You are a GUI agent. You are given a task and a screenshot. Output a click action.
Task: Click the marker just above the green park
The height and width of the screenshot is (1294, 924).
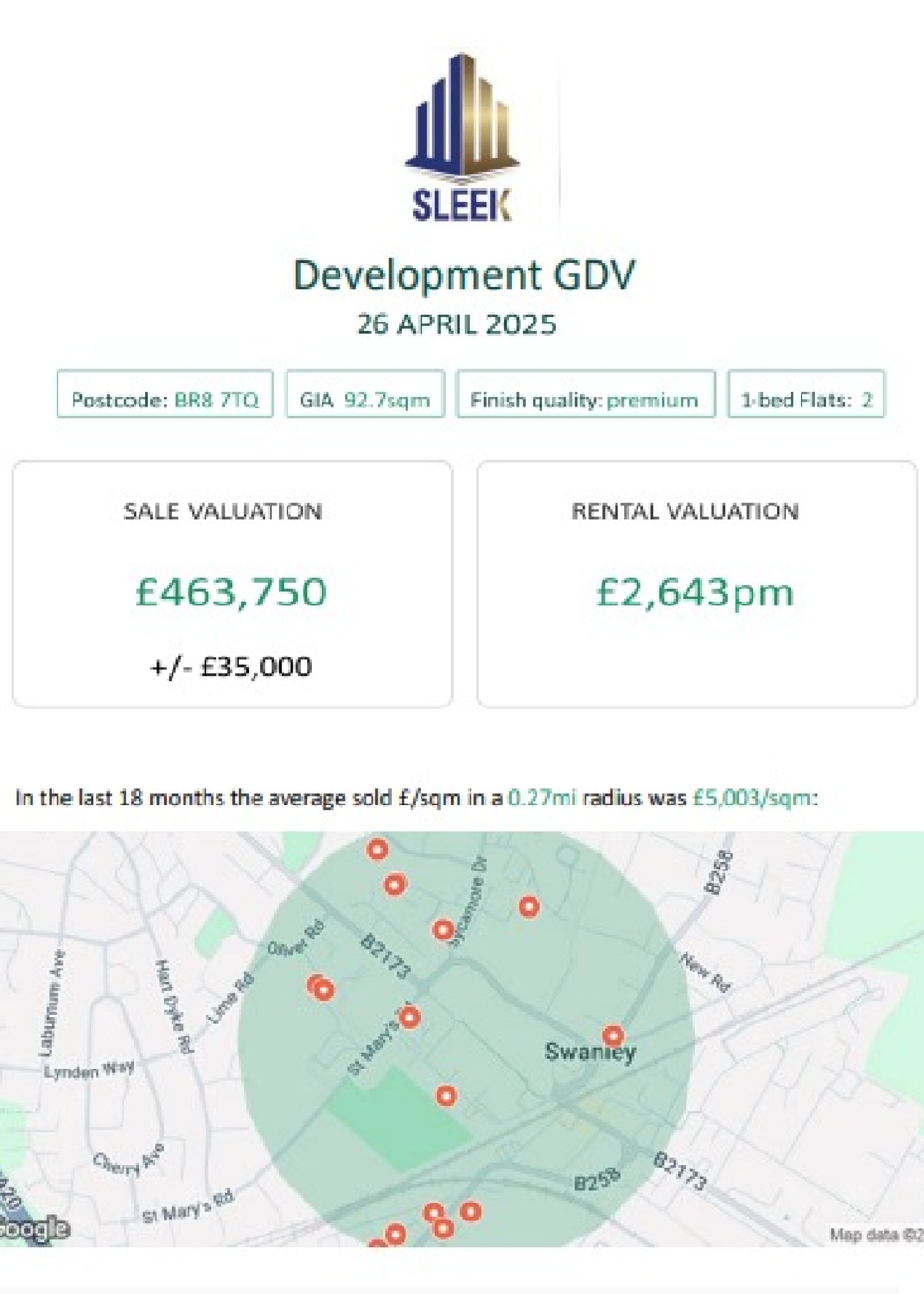(446, 1095)
